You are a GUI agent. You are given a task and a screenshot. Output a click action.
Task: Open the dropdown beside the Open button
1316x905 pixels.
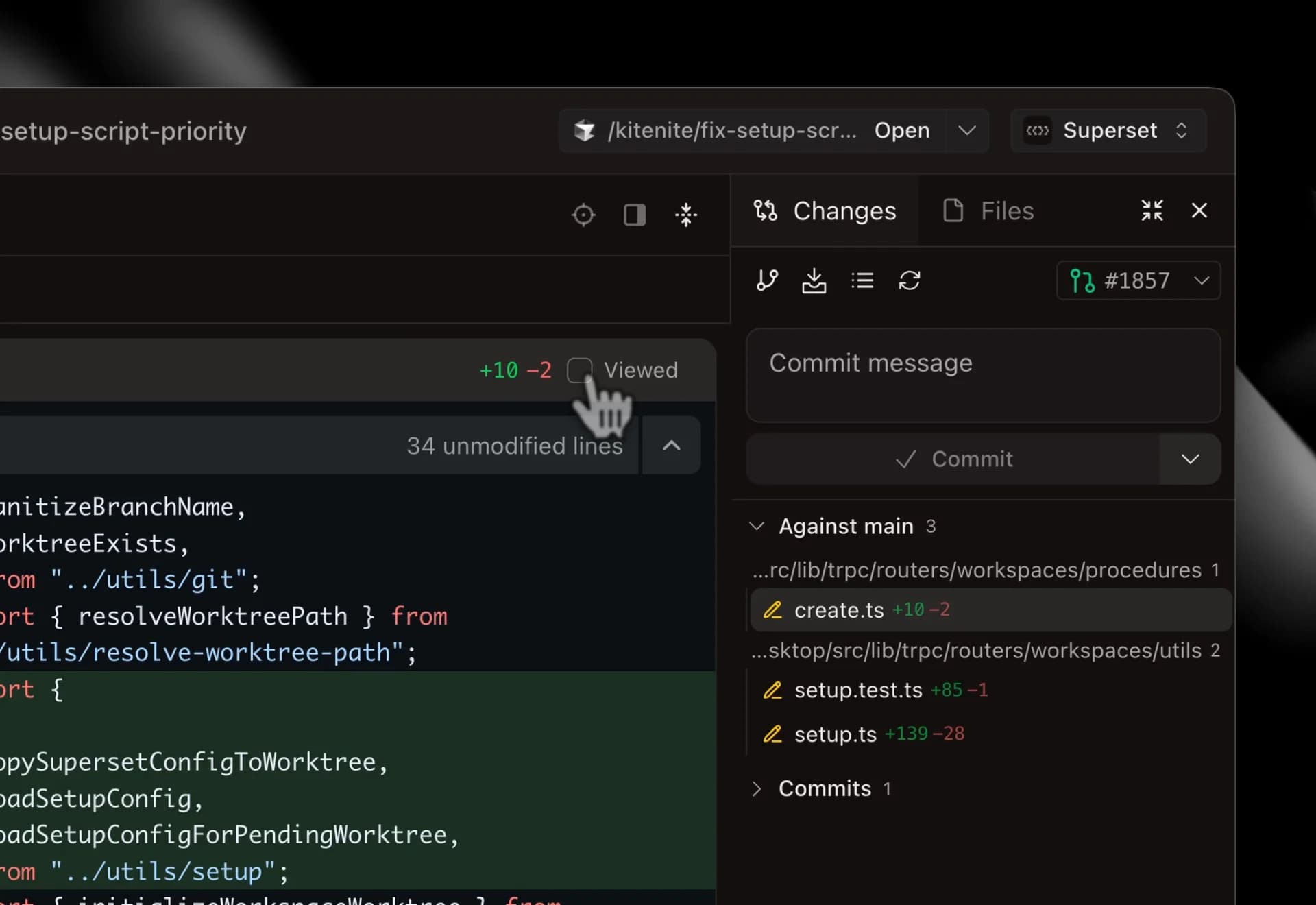[967, 131]
